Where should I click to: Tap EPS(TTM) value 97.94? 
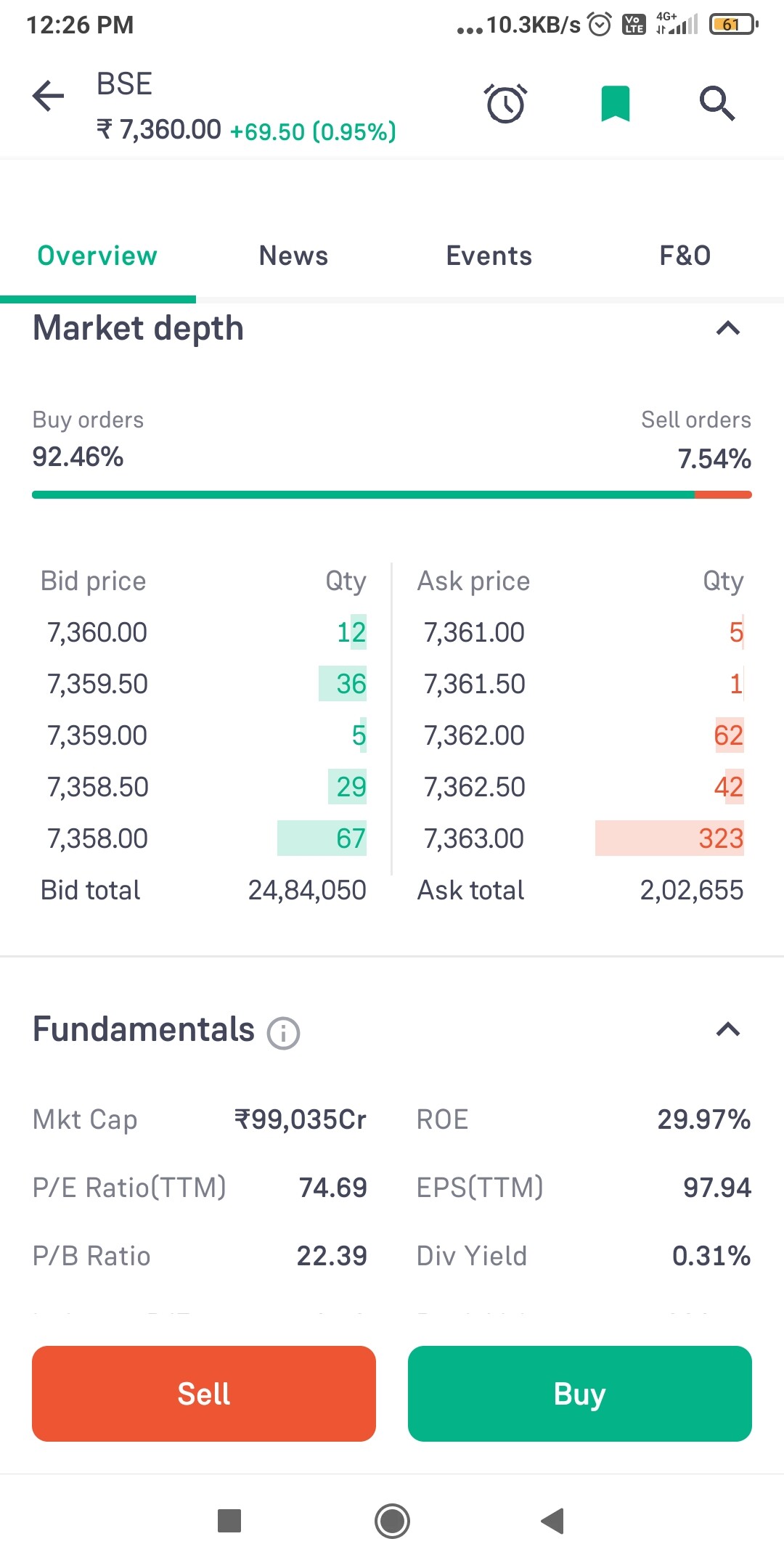point(717,1188)
